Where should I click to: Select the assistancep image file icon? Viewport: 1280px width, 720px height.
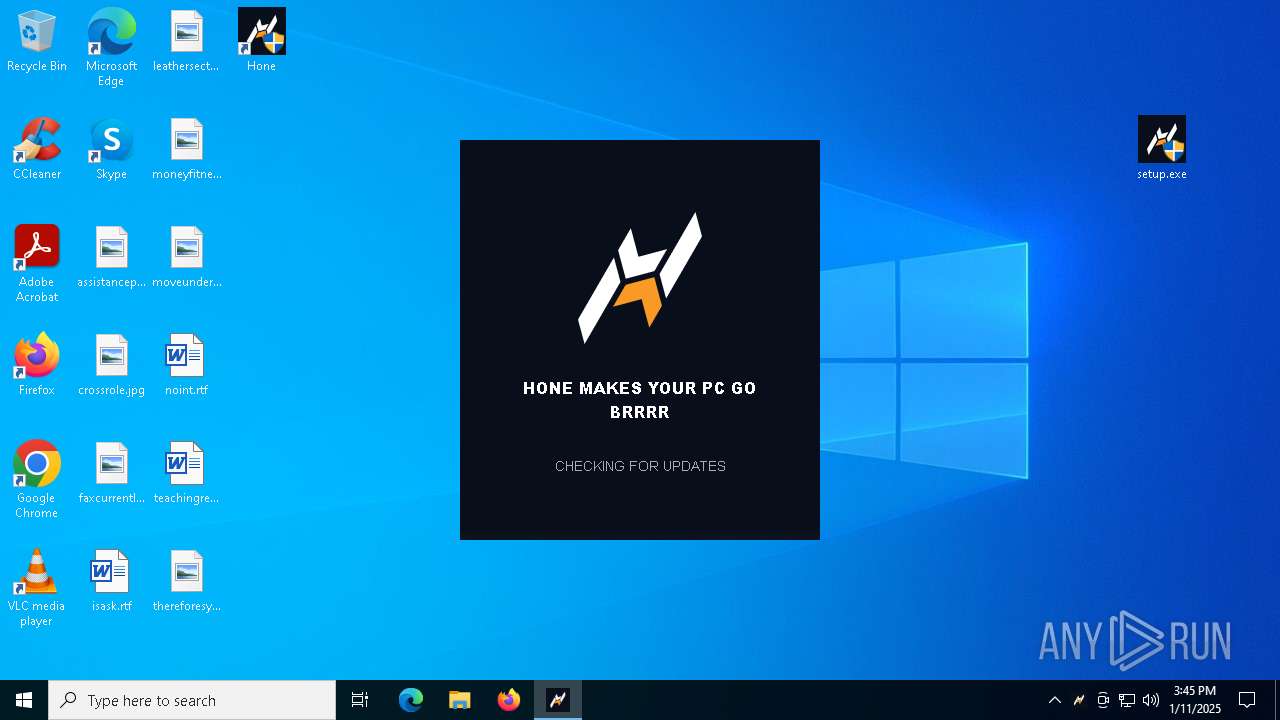click(x=111, y=258)
